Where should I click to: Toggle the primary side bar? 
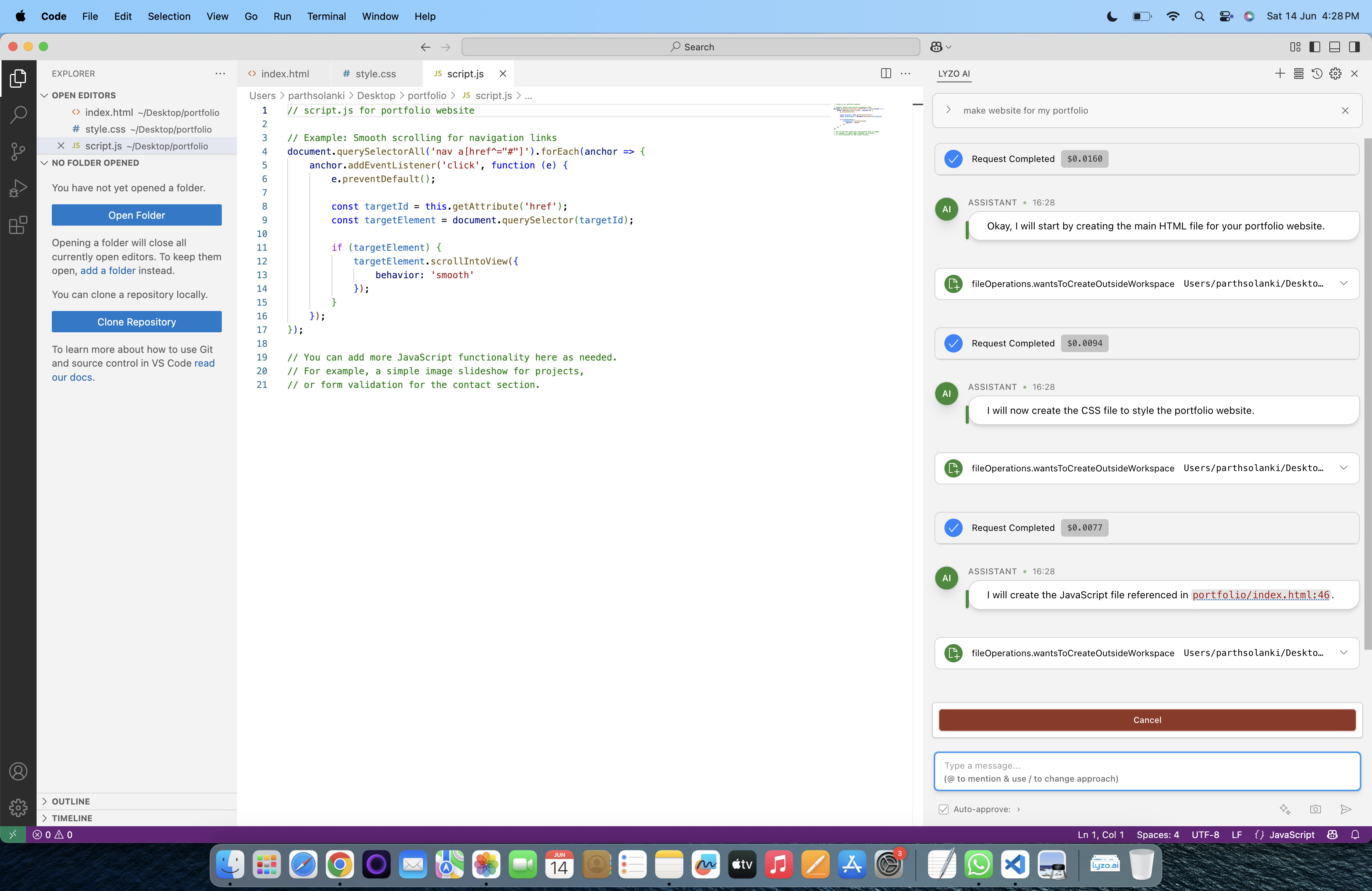pos(1315,47)
